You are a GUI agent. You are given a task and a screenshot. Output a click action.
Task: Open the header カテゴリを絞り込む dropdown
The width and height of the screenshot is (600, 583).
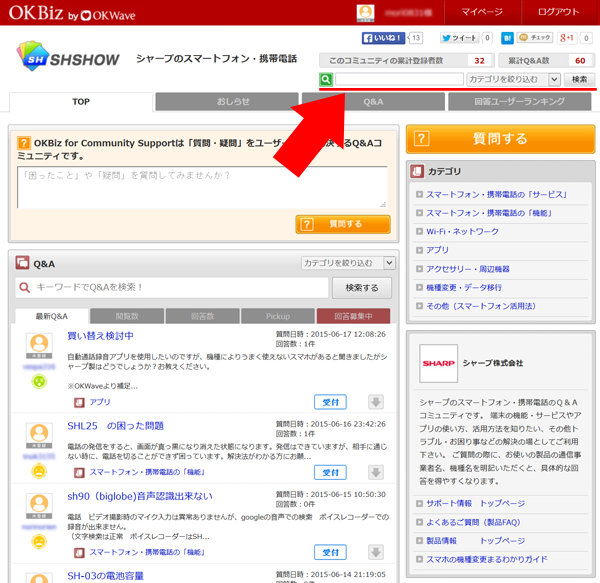pos(513,79)
